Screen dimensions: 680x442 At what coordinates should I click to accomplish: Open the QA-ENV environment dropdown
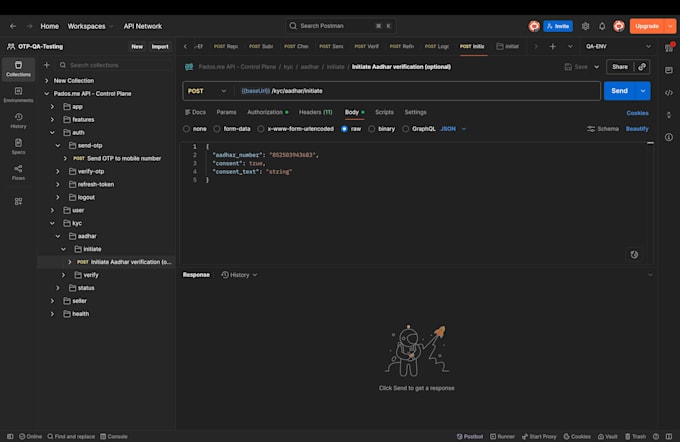618,46
